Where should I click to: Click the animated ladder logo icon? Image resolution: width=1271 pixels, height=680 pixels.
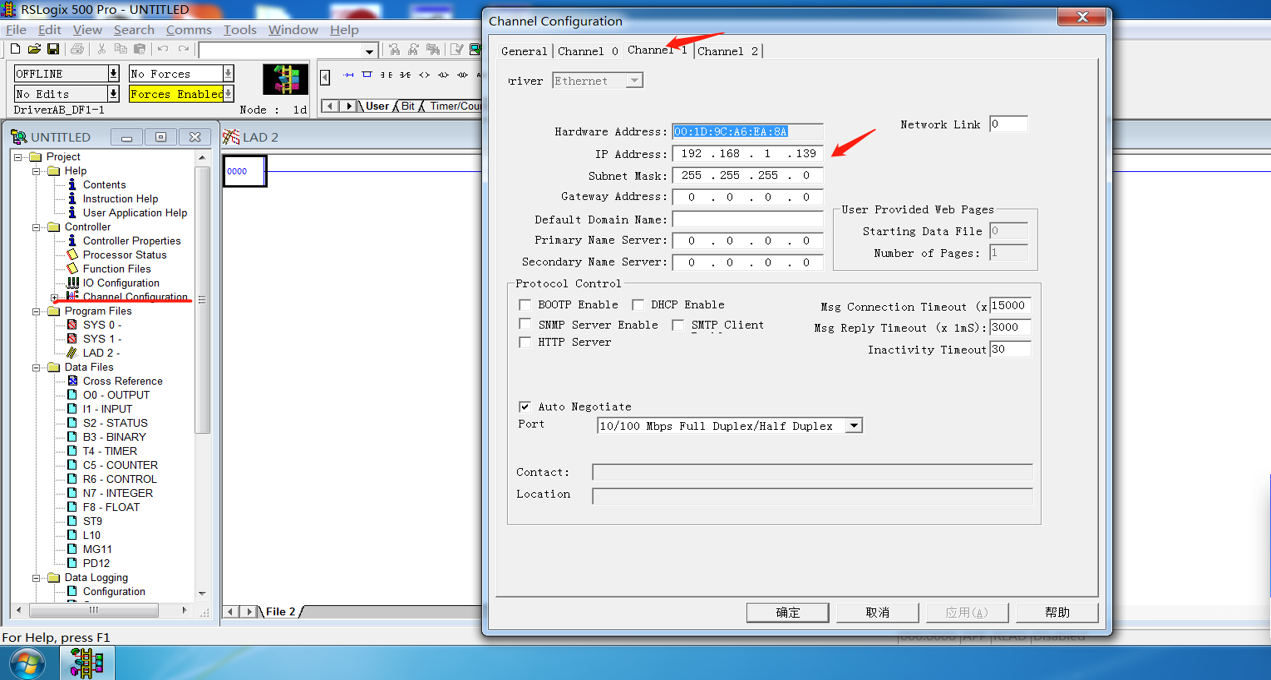point(285,79)
